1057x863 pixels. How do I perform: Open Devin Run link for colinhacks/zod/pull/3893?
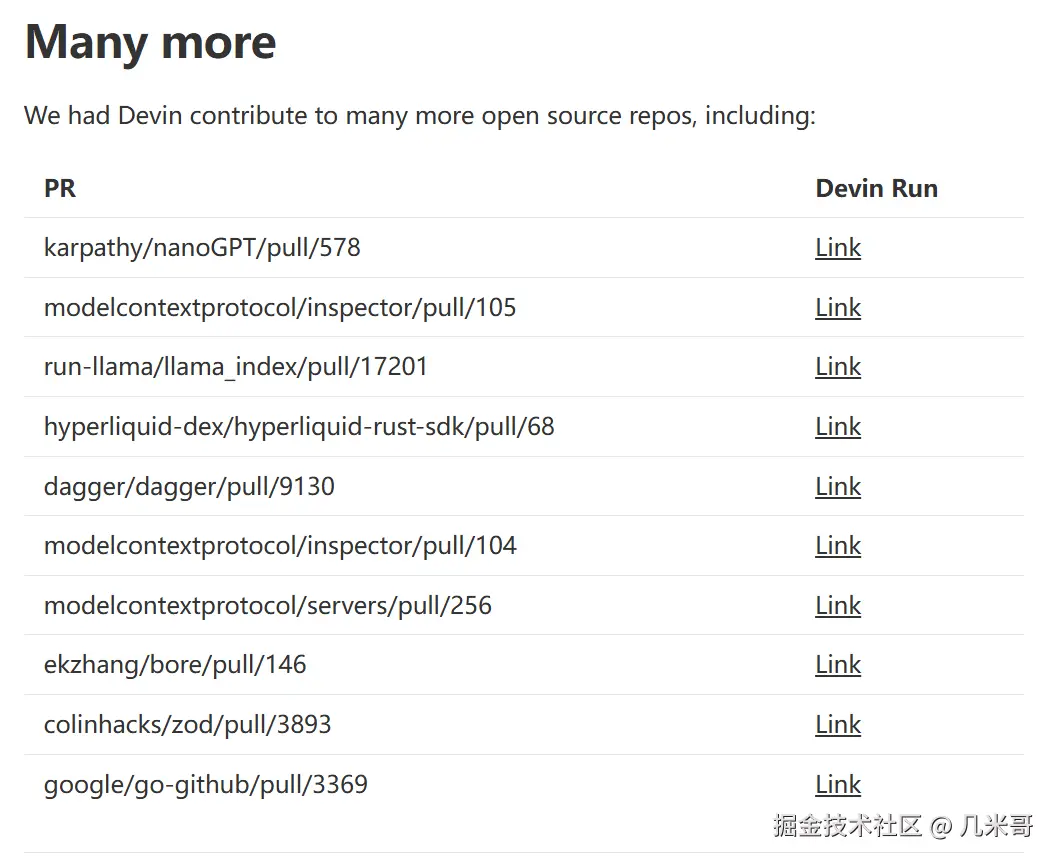[838, 725]
